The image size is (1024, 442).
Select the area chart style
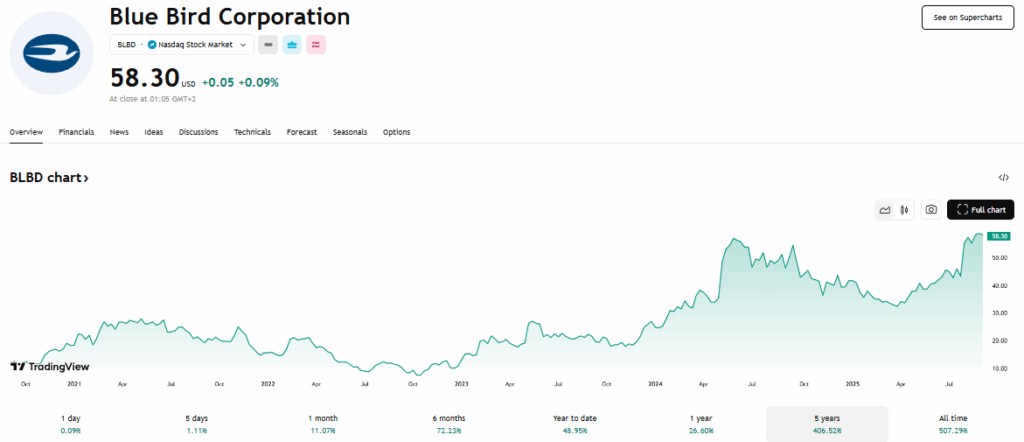(x=885, y=210)
